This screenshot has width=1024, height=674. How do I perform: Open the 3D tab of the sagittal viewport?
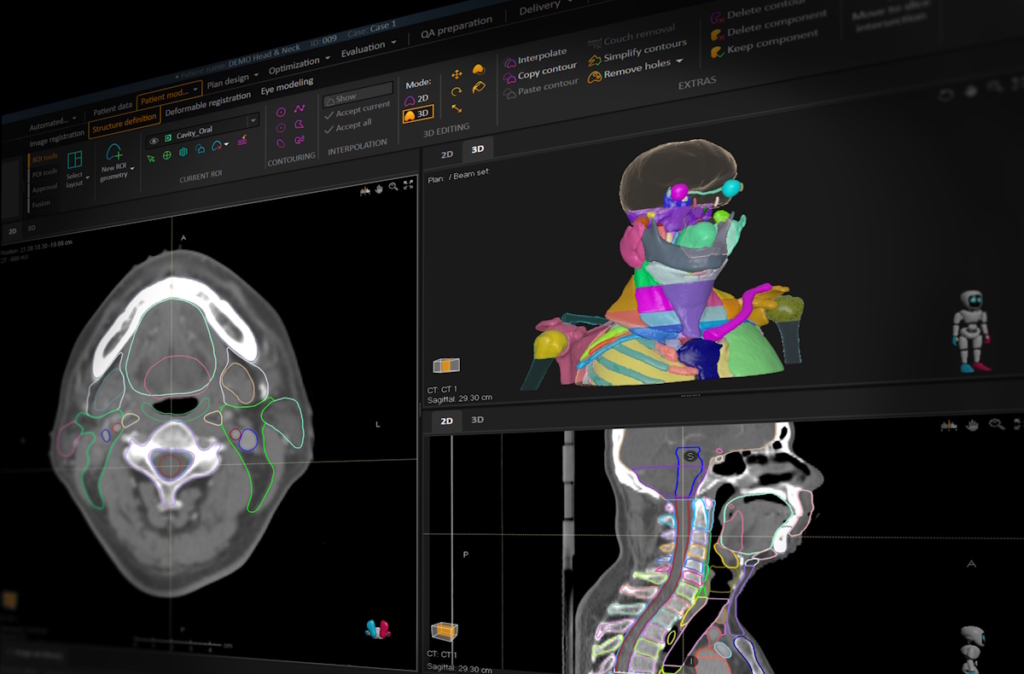coord(475,420)
